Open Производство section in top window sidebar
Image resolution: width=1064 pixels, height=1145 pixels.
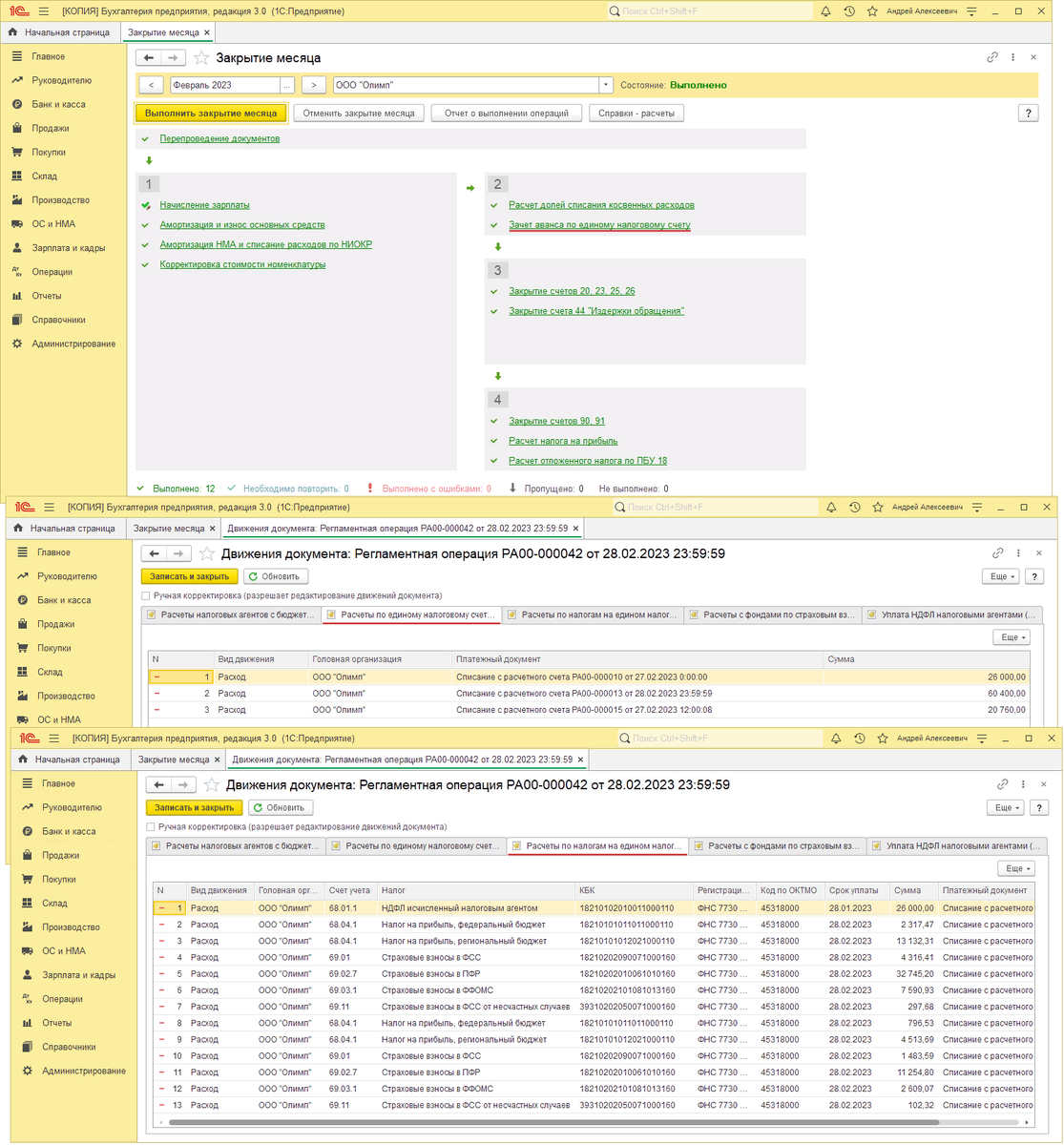tap(60, 199)
